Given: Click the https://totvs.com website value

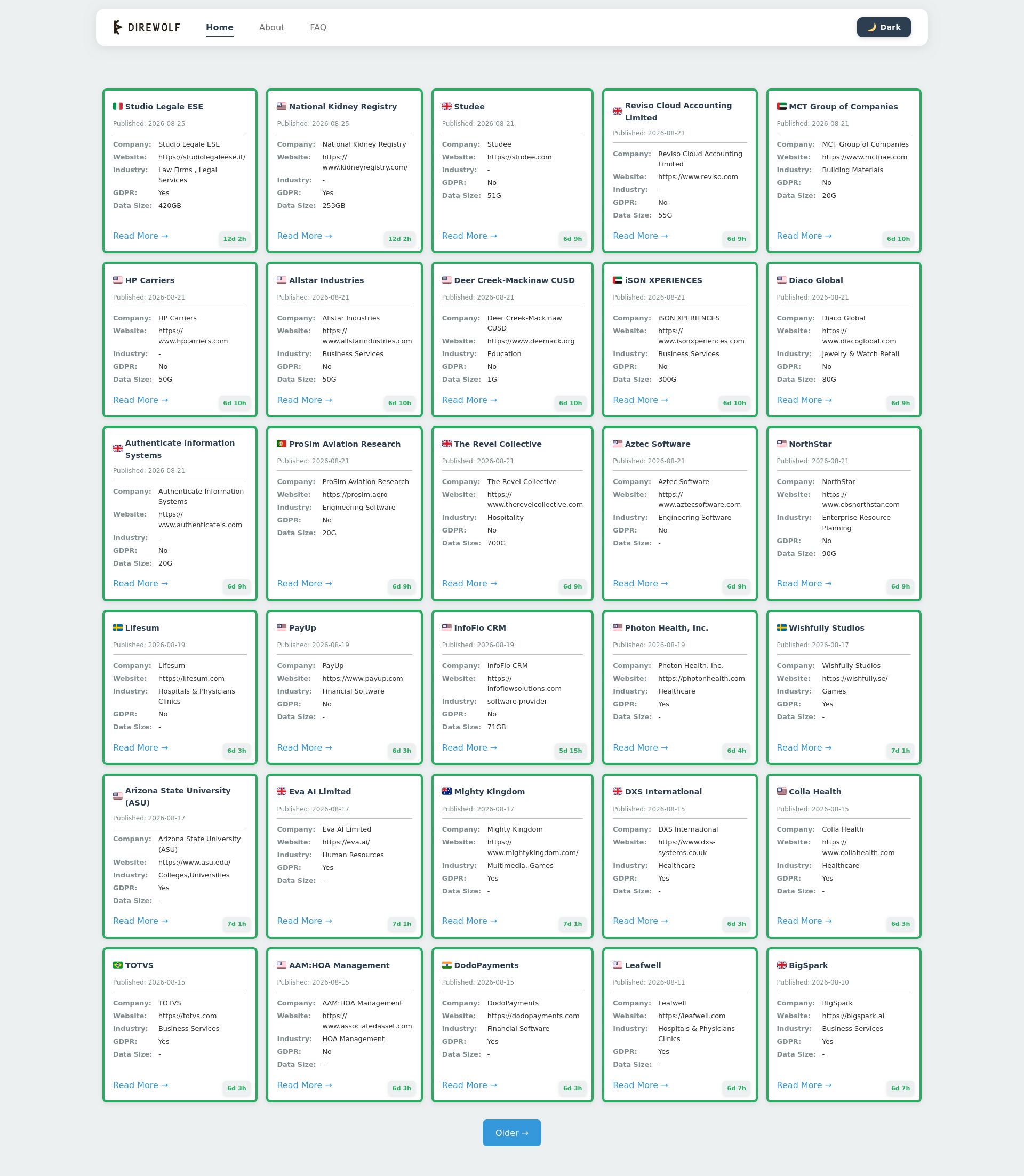Looking at the screenshot, I should coord(187,1016).
